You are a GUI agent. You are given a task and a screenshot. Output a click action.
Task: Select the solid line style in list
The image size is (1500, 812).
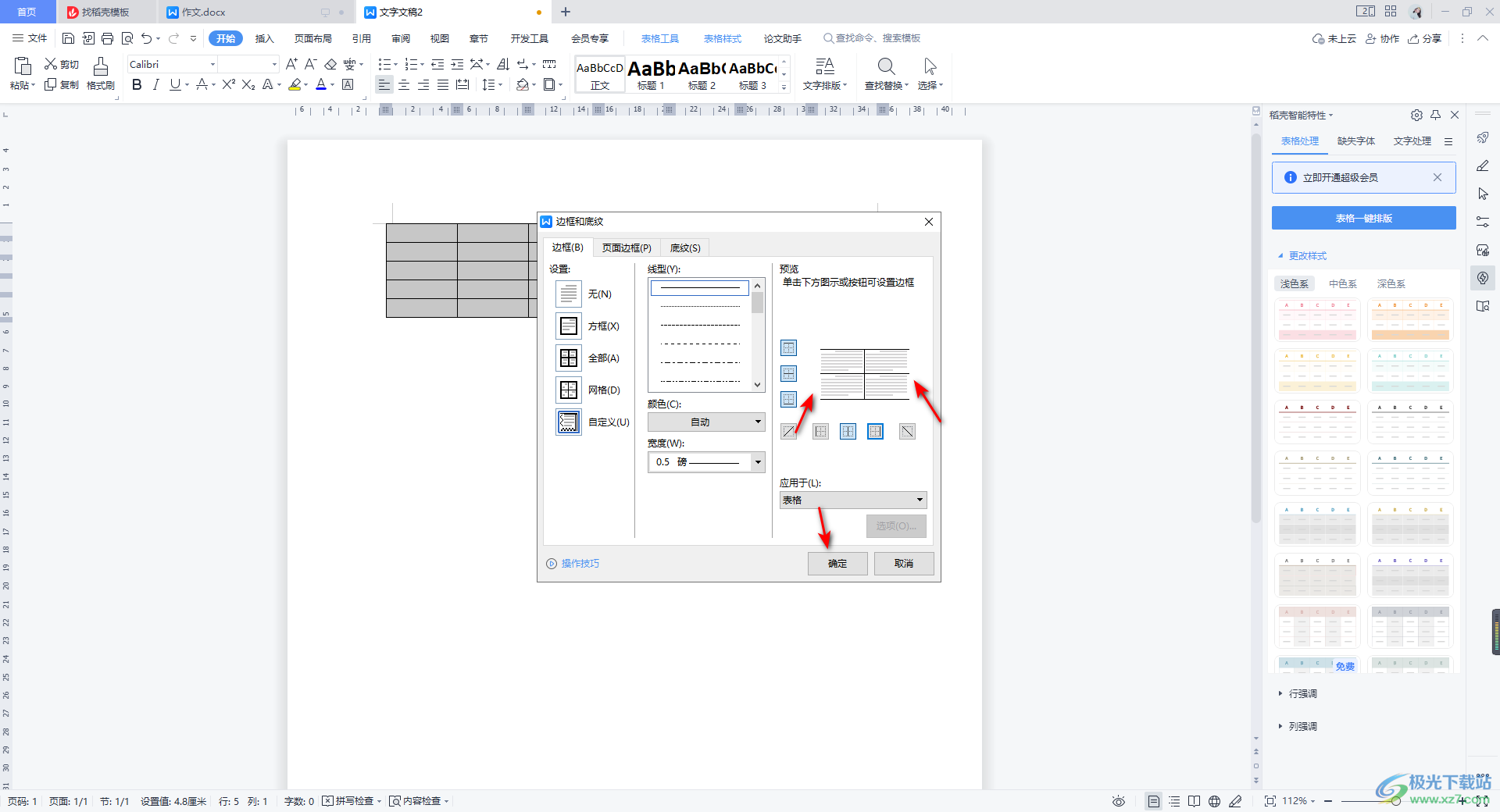pos(700,288)
